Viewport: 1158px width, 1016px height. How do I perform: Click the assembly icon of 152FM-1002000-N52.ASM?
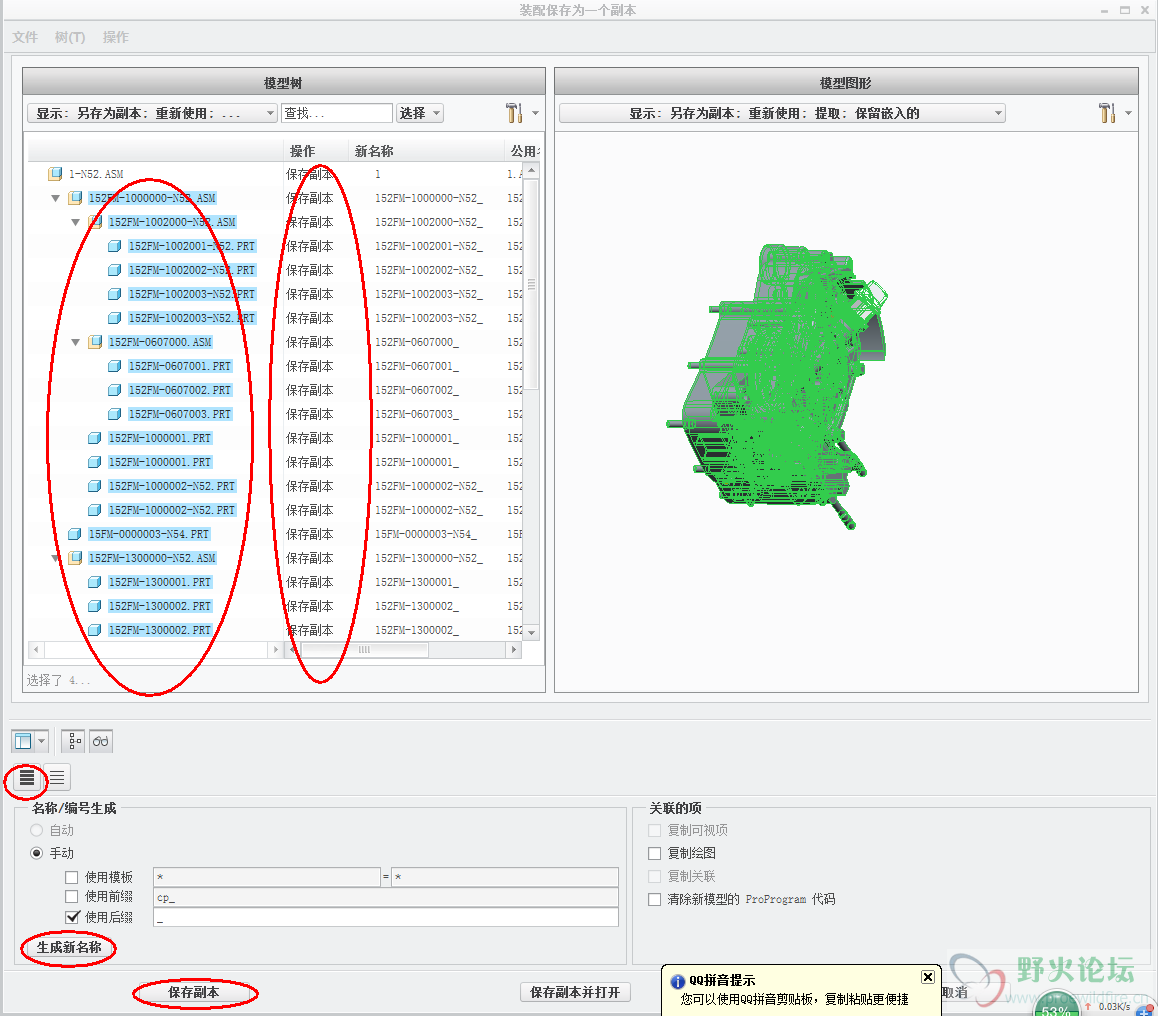click(95, 222)
